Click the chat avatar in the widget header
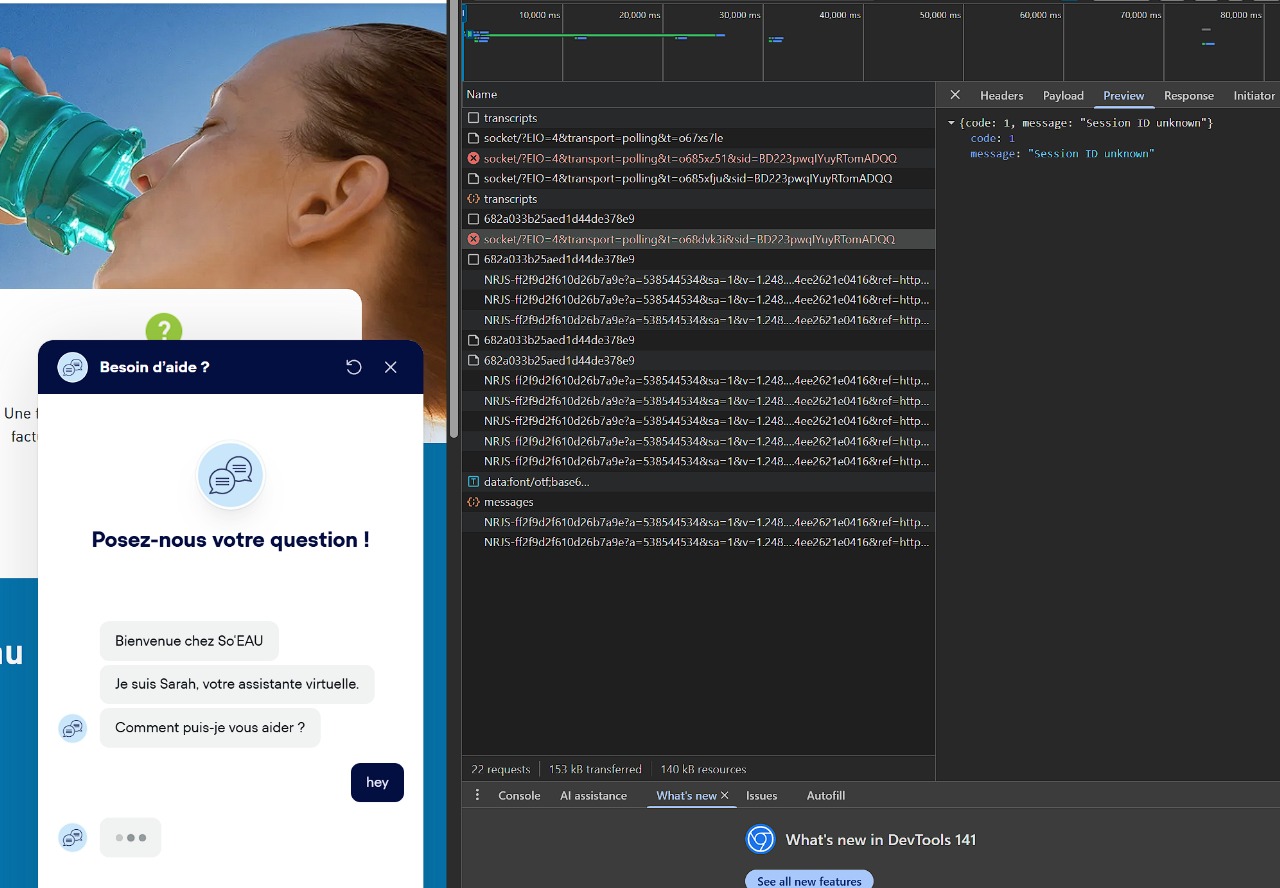Viewport: 1280px width, 888px height. [x=73, y=367]
